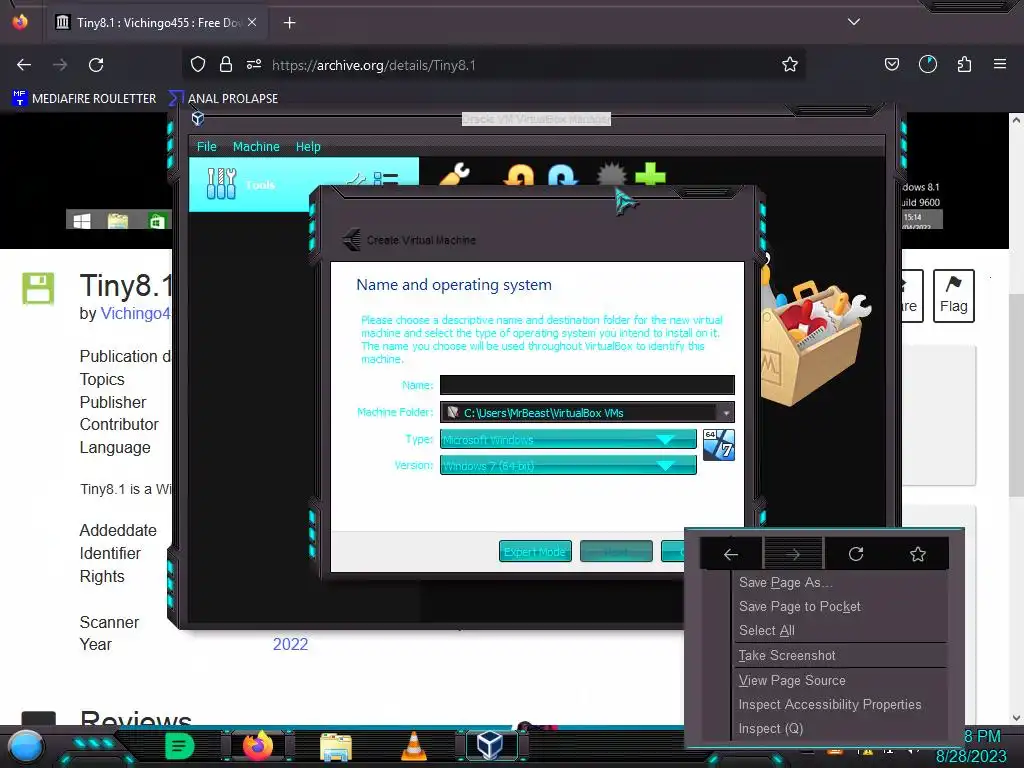Image resolution: width=1024 pixels, height=768 pixels.
Task: Open the green notes app on taskbar
Action: [180, 746]
